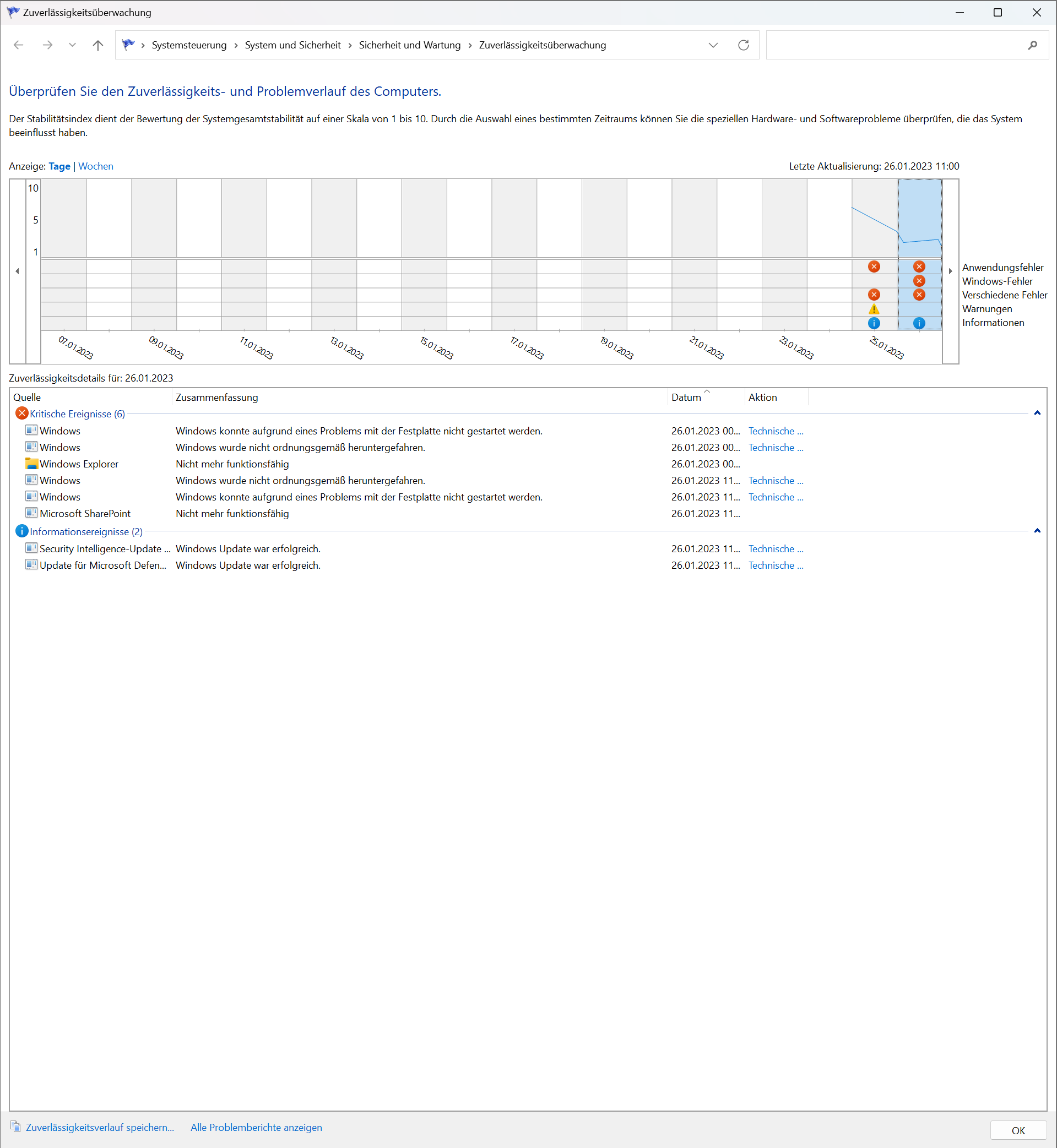The height and width of the screenshot is (1148, 1057).
Task: Click the Security Intelligence-Update row icon
Action: pos(31,548)
